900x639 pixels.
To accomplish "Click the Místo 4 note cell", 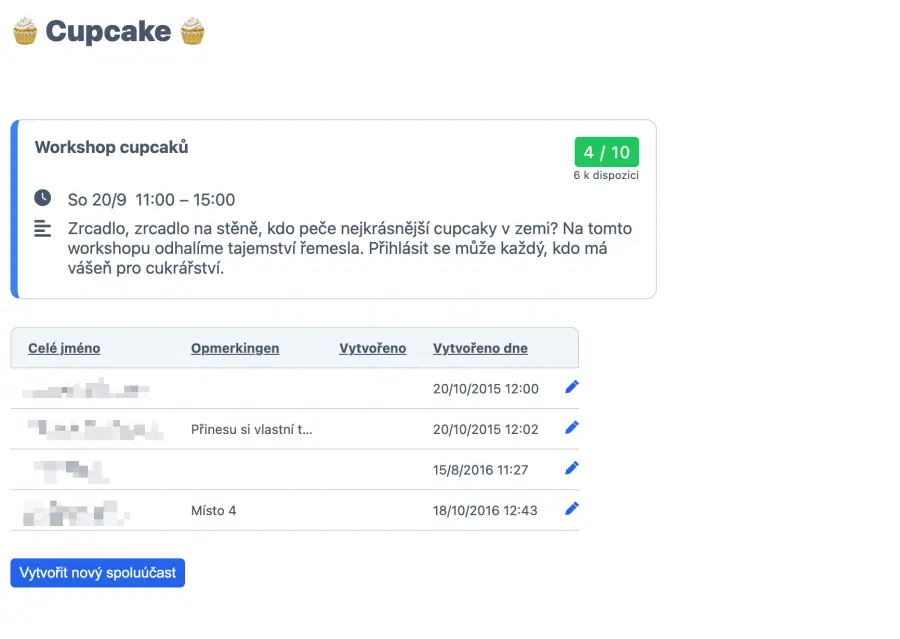I will tap(213, 510).
